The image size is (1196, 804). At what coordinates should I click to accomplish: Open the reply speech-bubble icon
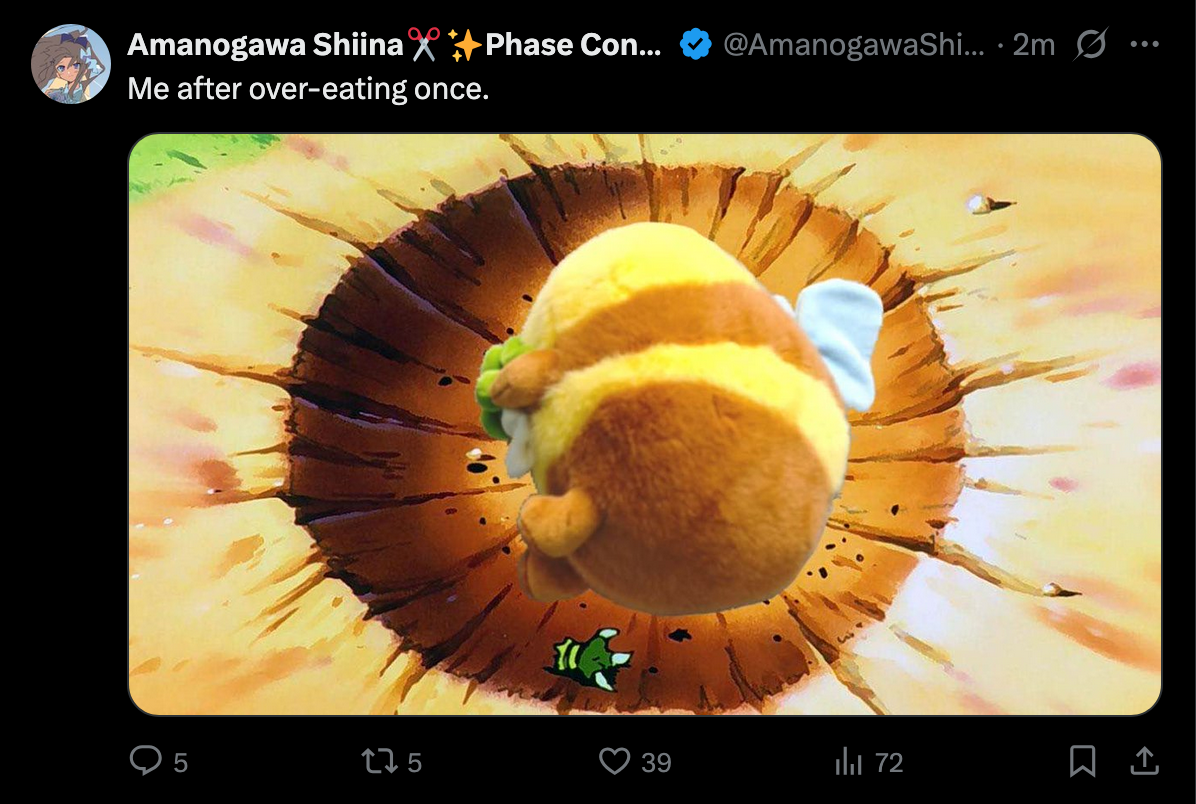[x=145, y=761]
